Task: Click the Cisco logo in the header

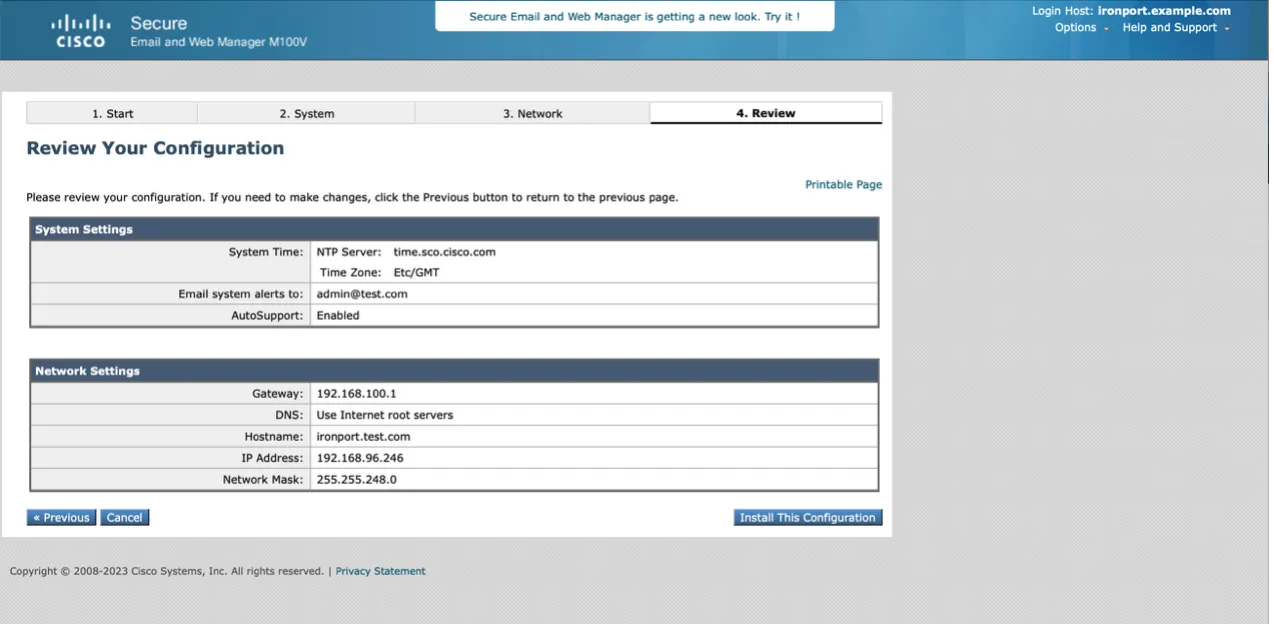Action: (x=80, y=31)
